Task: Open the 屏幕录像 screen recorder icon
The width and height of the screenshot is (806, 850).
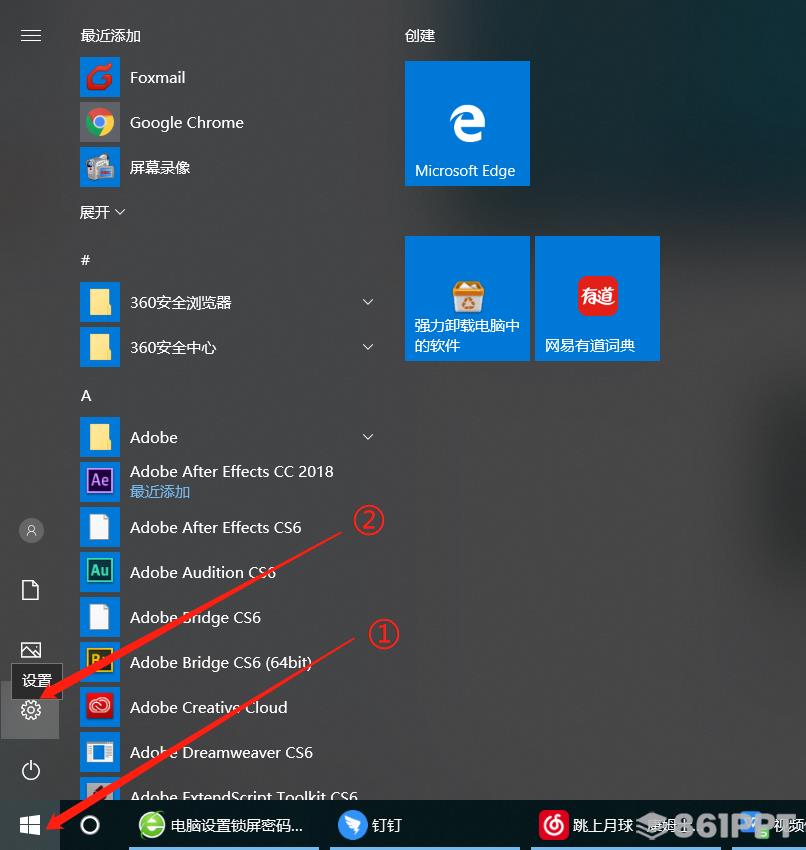Action: click(100, 168)
